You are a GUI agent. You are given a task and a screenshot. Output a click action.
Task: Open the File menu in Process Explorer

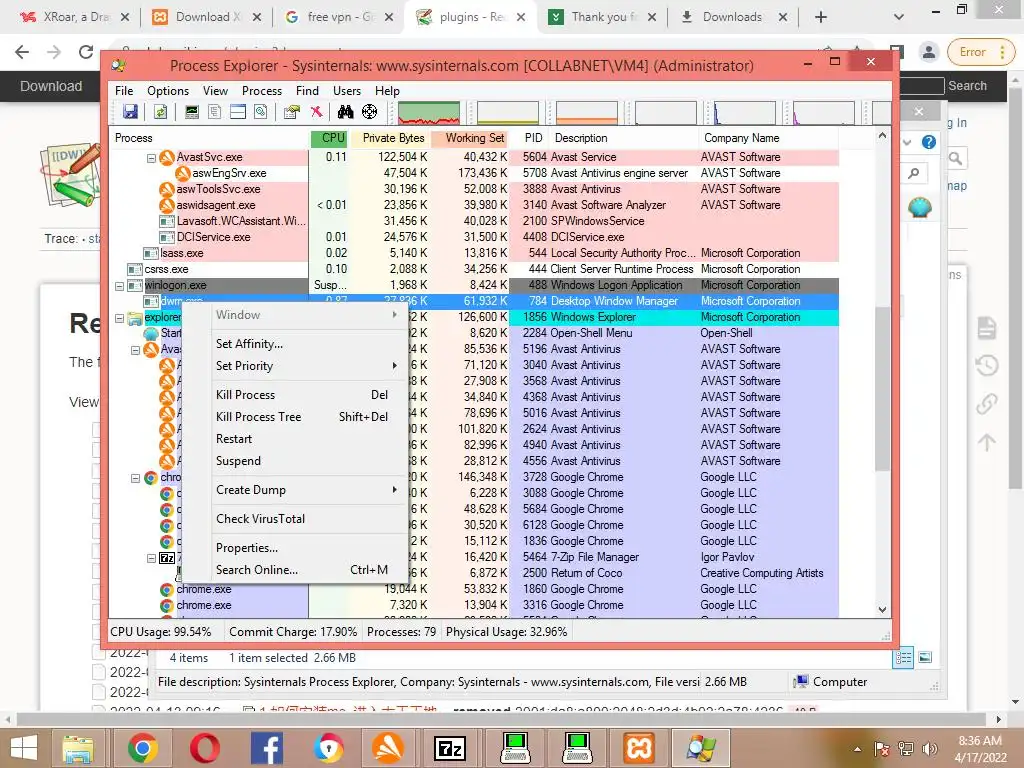click(123, 91)
